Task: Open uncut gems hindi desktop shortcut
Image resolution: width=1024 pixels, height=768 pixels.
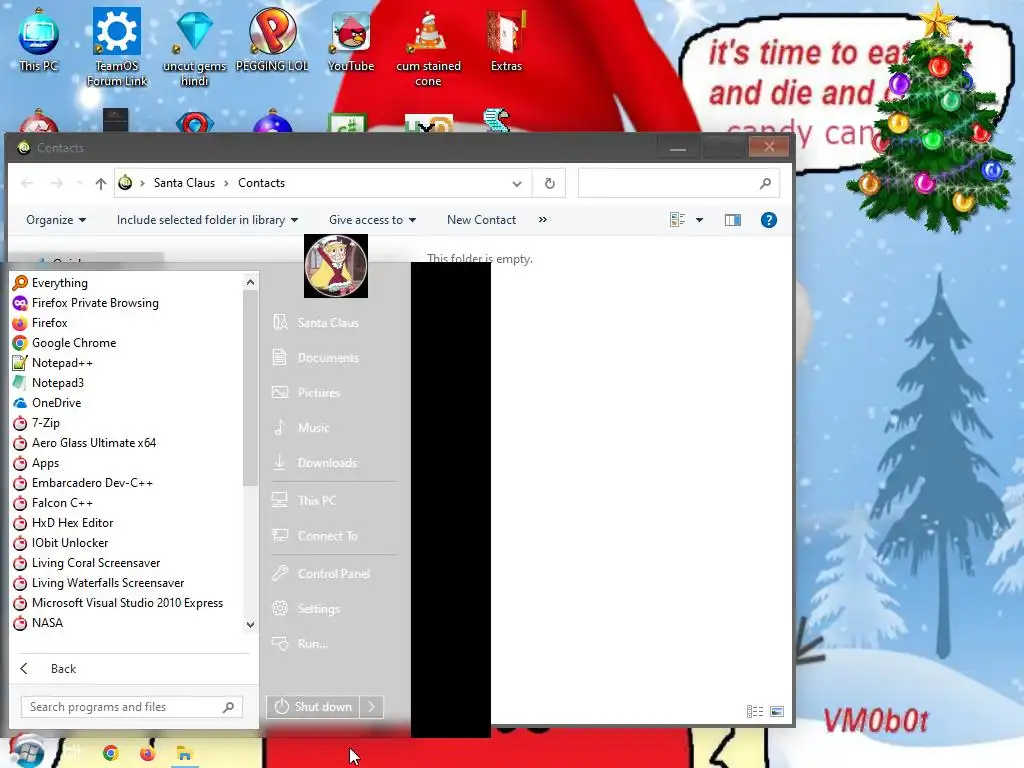Action: tap(195, 47)
